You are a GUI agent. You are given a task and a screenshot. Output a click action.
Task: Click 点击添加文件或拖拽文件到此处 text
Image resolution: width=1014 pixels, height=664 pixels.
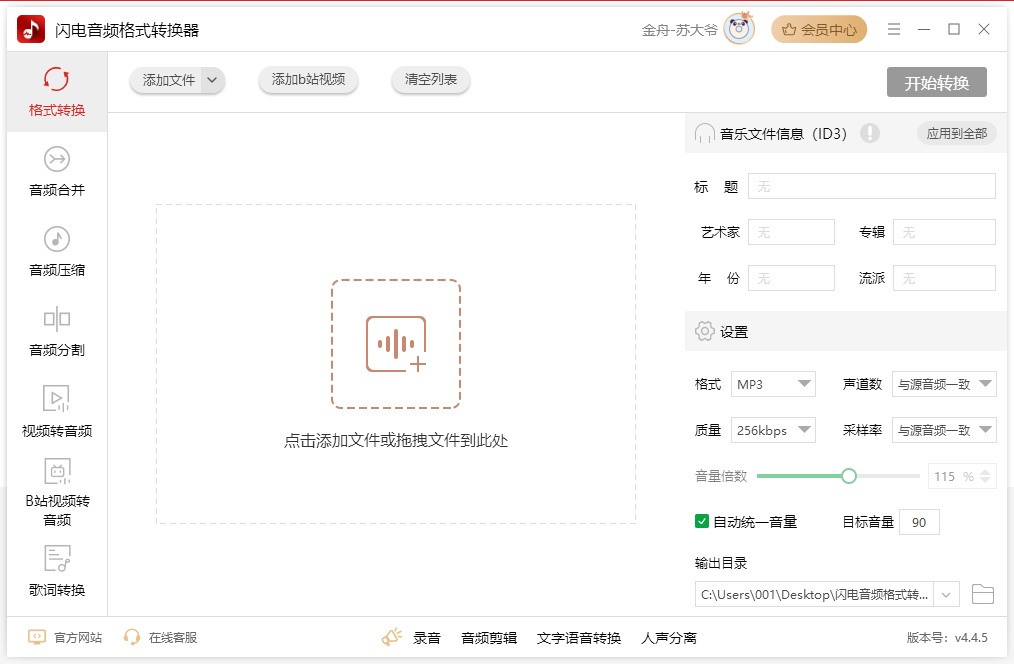(396, 441)
